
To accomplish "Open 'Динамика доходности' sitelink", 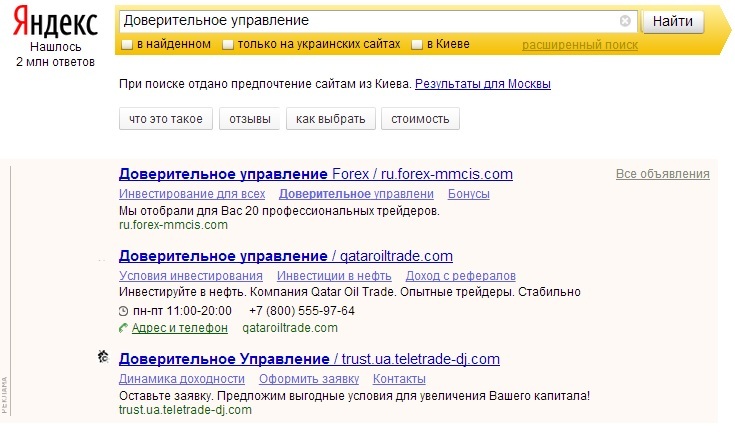I will pos(182,379).
